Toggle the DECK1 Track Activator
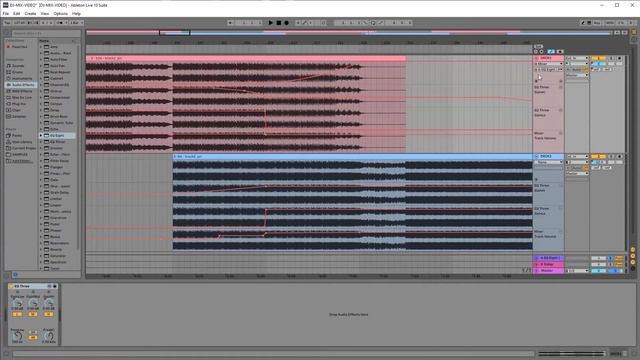640x360 pixels. coord(598,58)
